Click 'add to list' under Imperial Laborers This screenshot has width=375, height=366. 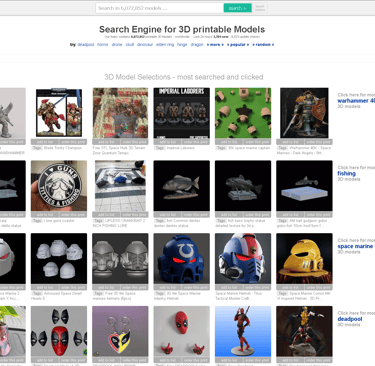pyautogui.click(x=168, y=142)
